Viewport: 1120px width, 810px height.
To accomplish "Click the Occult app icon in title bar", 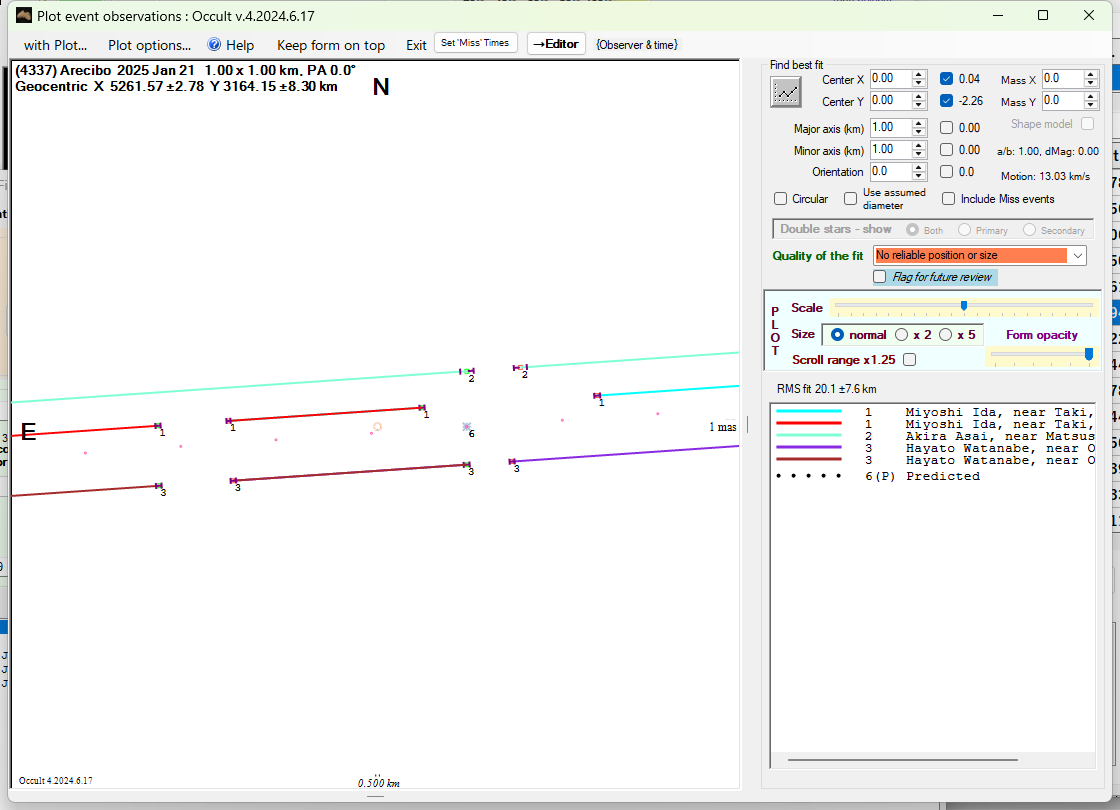I will click(x=24, y=15).
